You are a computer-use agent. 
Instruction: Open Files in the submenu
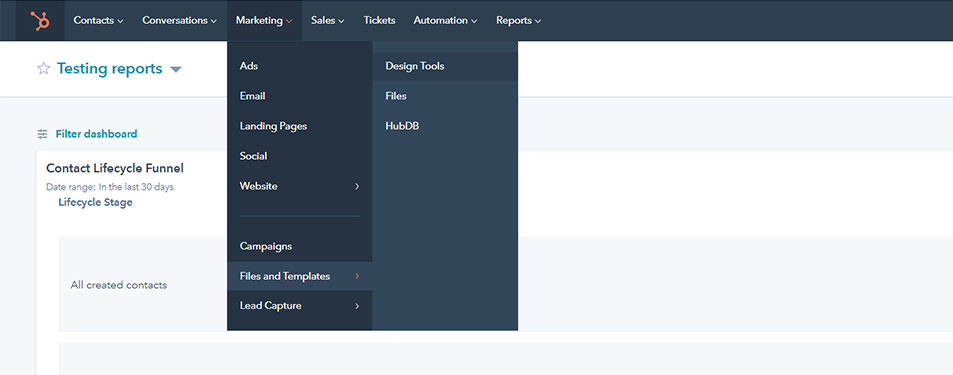[445, 96]
